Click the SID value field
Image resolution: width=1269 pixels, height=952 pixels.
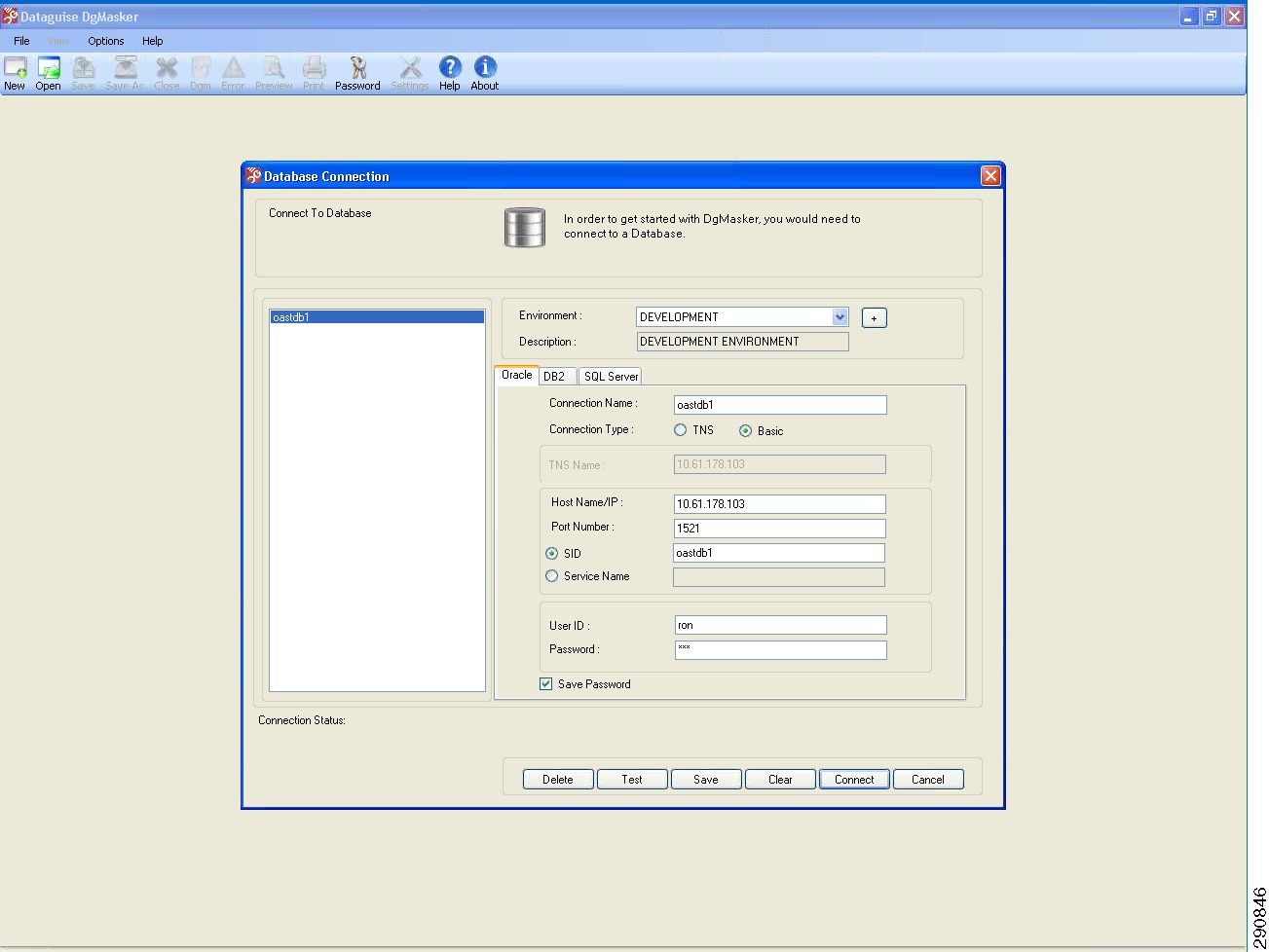[x=779, y=553]
